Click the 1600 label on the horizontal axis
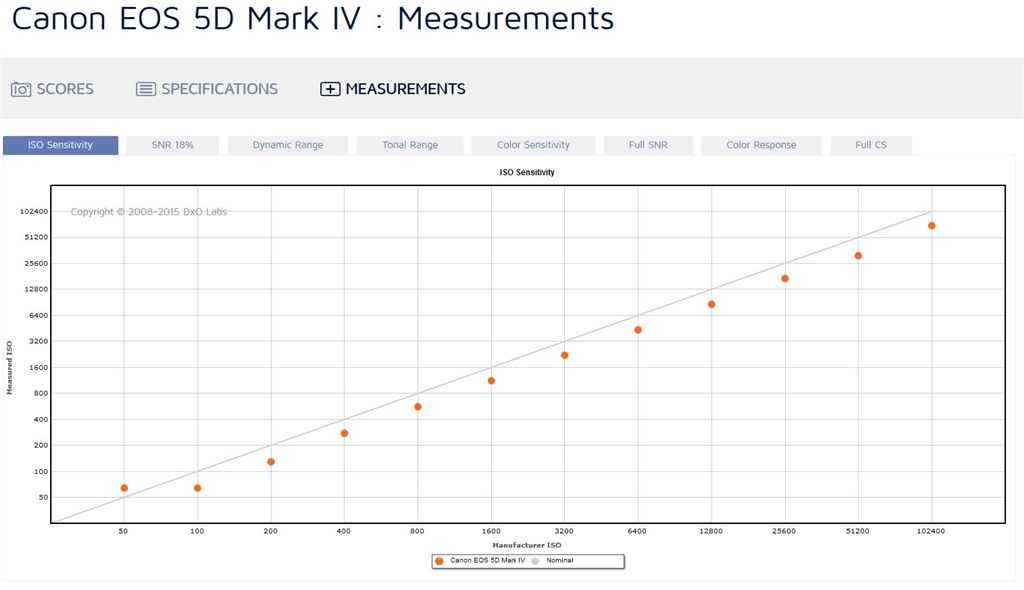This screenshot has height=590, width=1024. [x=491, y=531]
